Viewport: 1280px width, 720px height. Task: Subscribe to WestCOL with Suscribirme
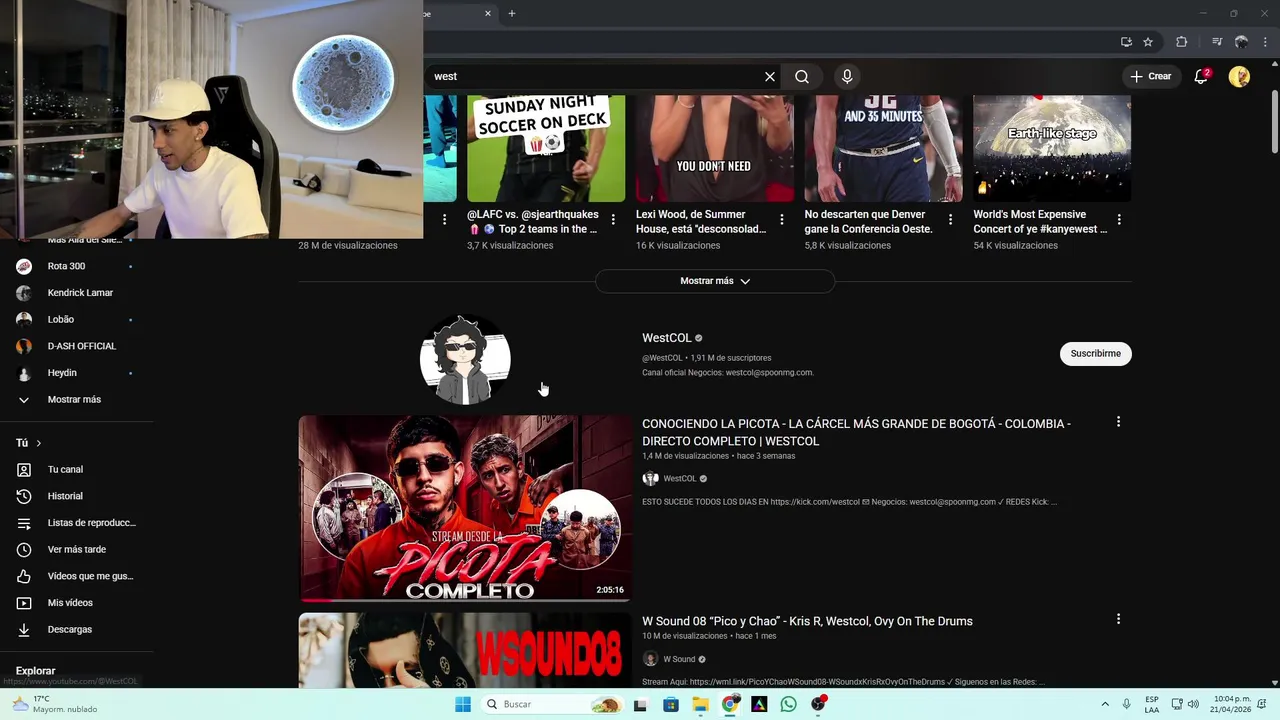[1095, 353]
